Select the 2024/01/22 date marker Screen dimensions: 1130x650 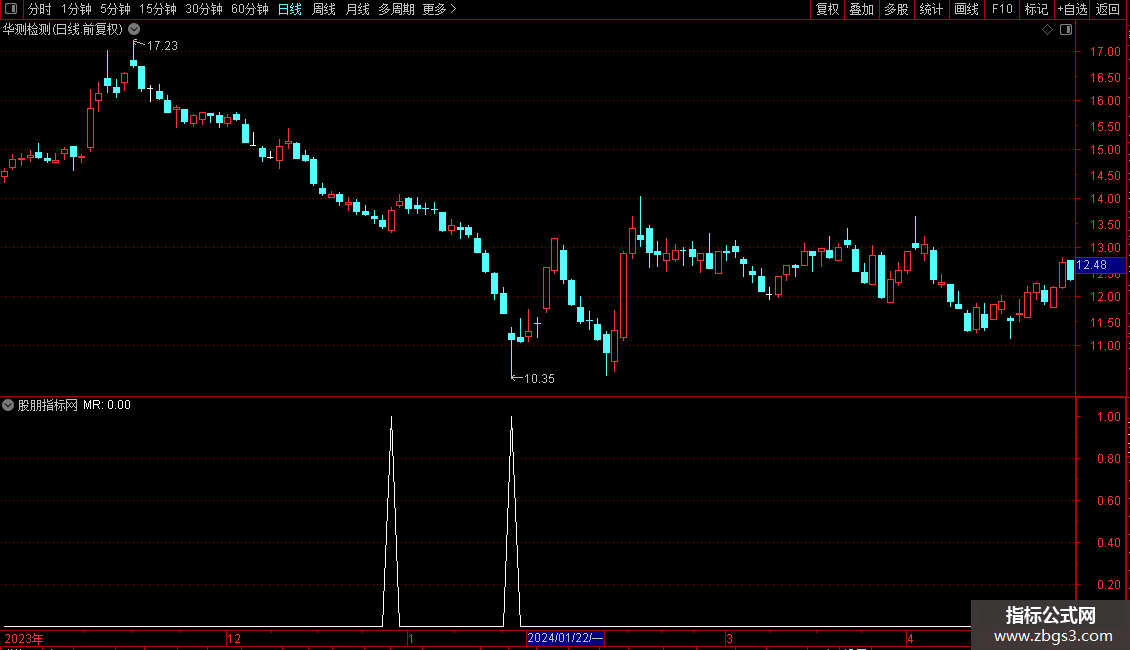(565, 638)
